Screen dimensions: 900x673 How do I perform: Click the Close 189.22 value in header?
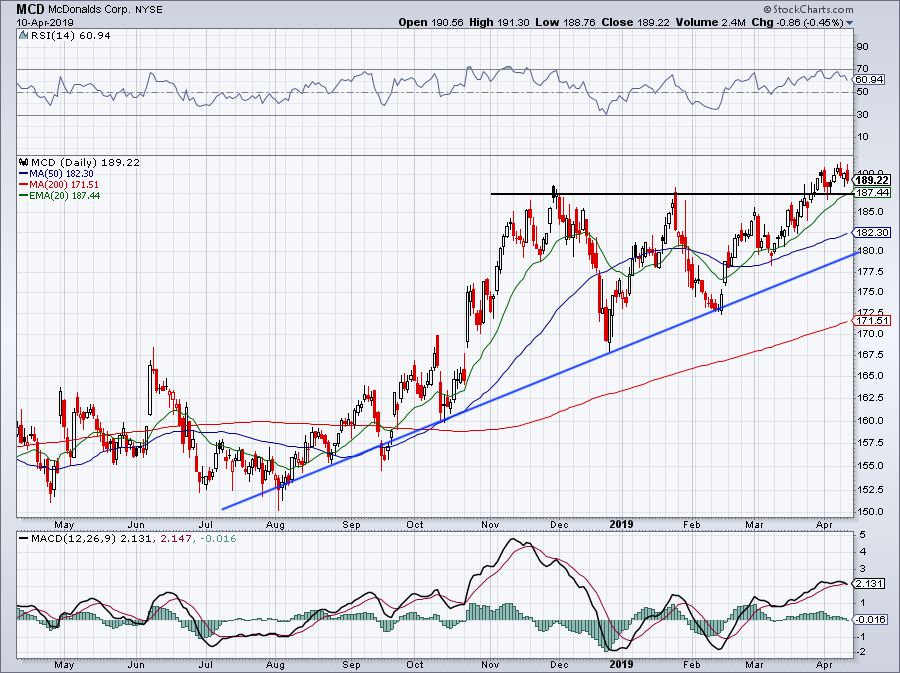(636, 22)
